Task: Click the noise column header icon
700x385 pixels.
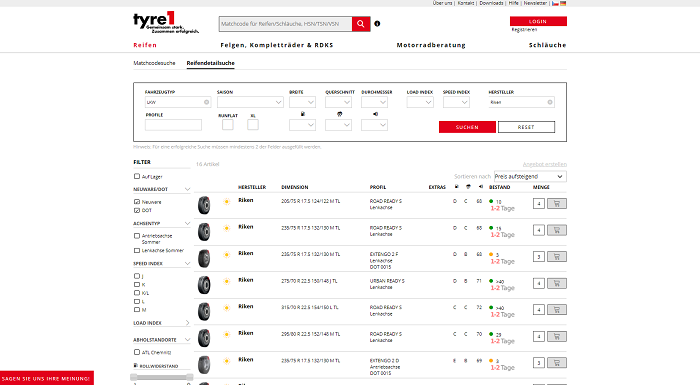Action: (x=480, y=187)
